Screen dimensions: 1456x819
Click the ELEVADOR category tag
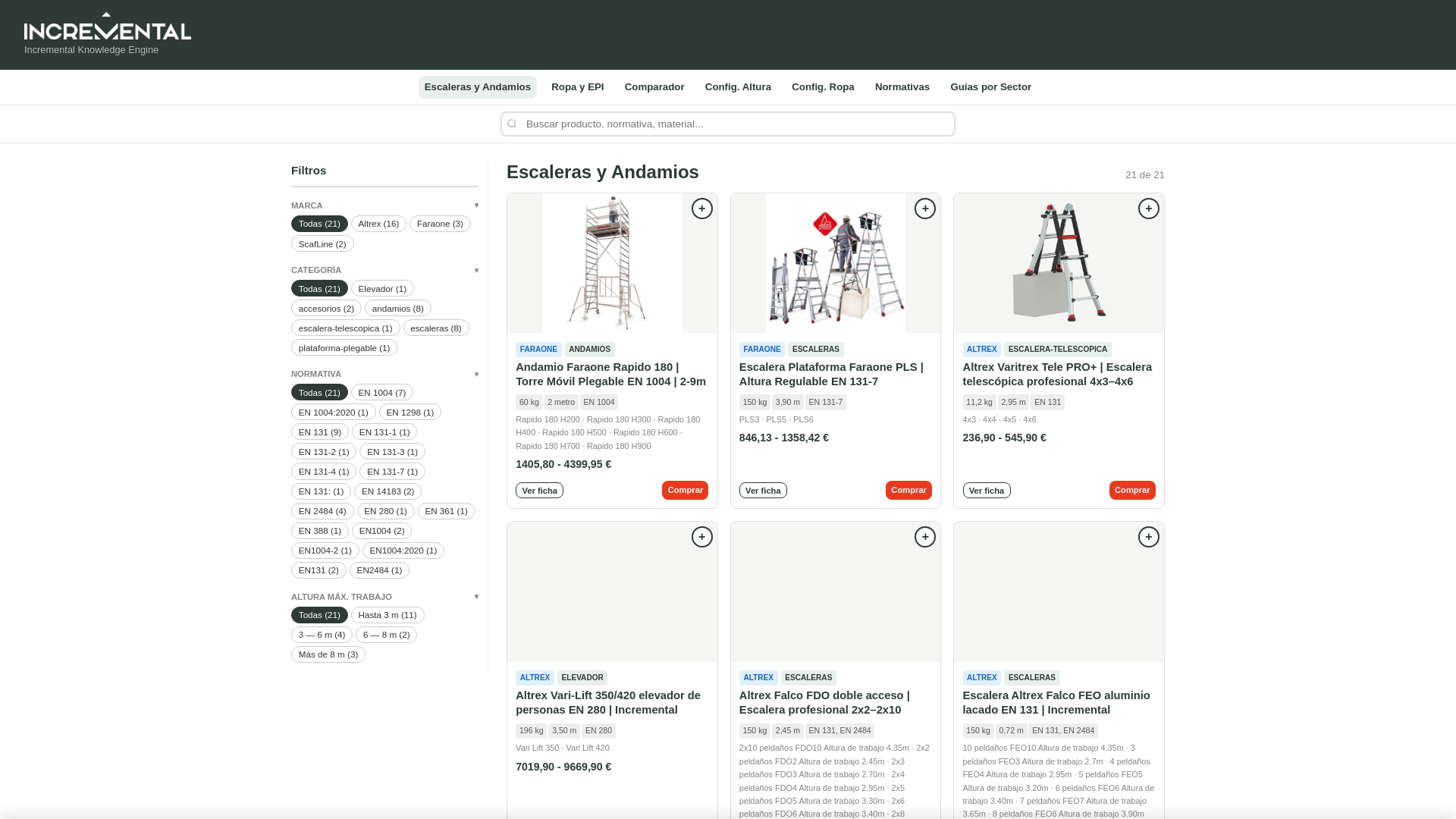point(582,678)
